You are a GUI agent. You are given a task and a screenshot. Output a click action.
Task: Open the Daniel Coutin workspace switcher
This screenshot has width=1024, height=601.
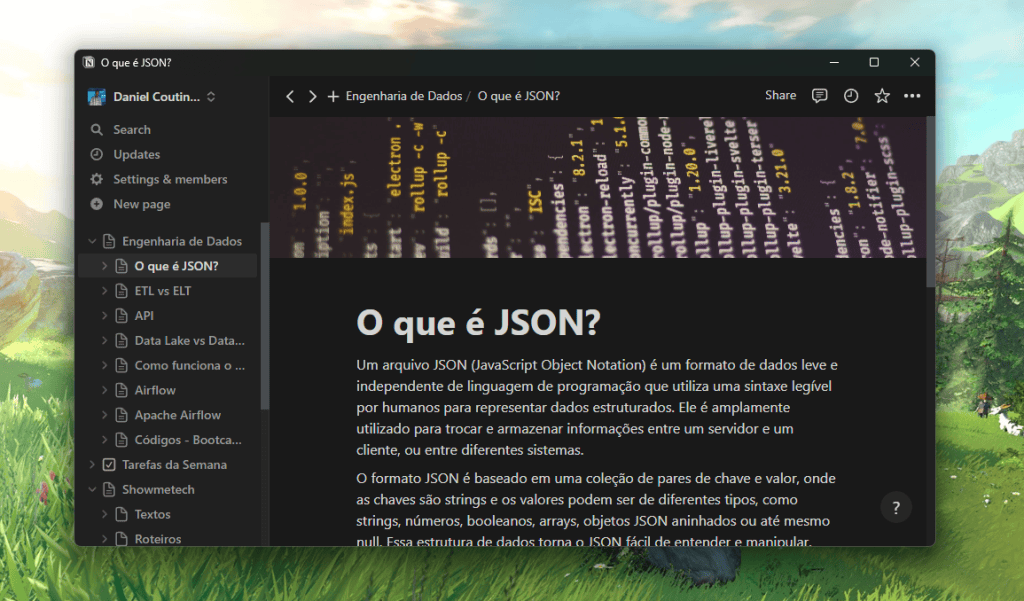point(152,97)
